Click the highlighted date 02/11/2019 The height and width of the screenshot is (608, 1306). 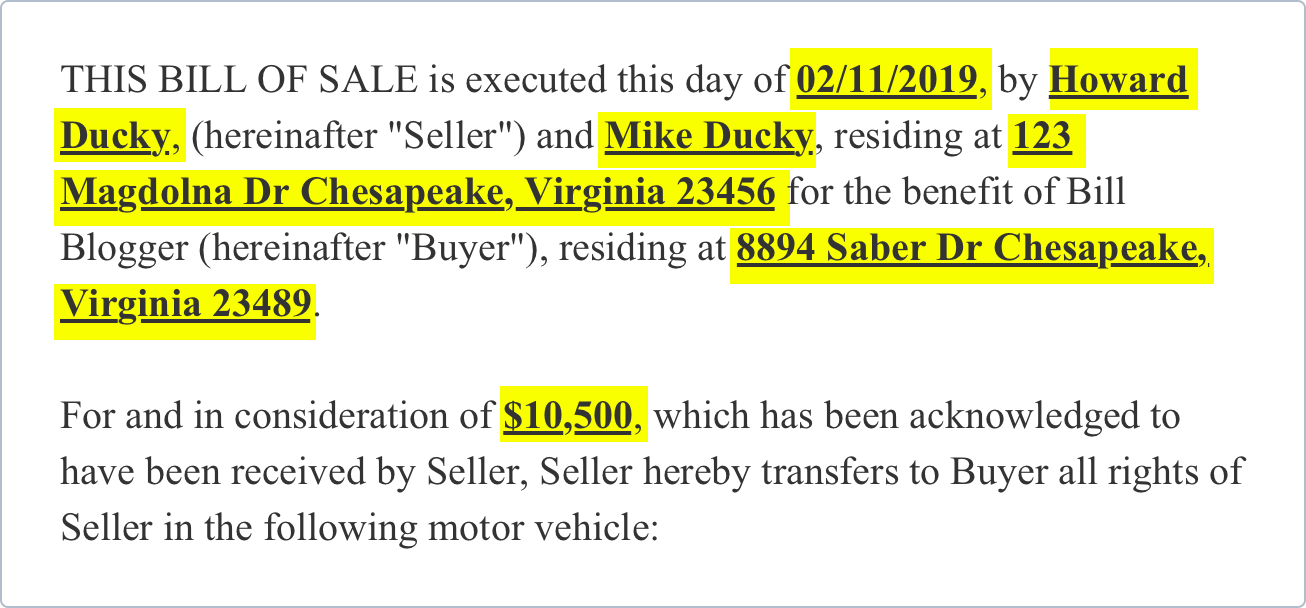click(x=884, y=79)
